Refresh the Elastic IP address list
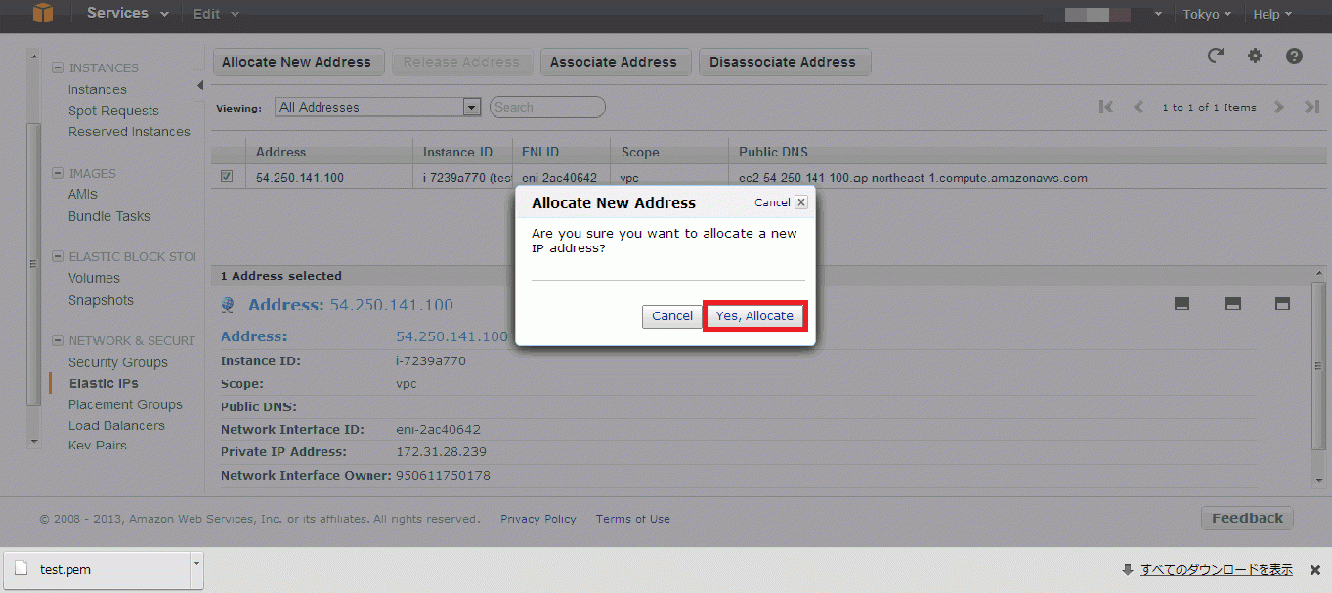This screenshot has width=1332, height=593. (1216, 56)
